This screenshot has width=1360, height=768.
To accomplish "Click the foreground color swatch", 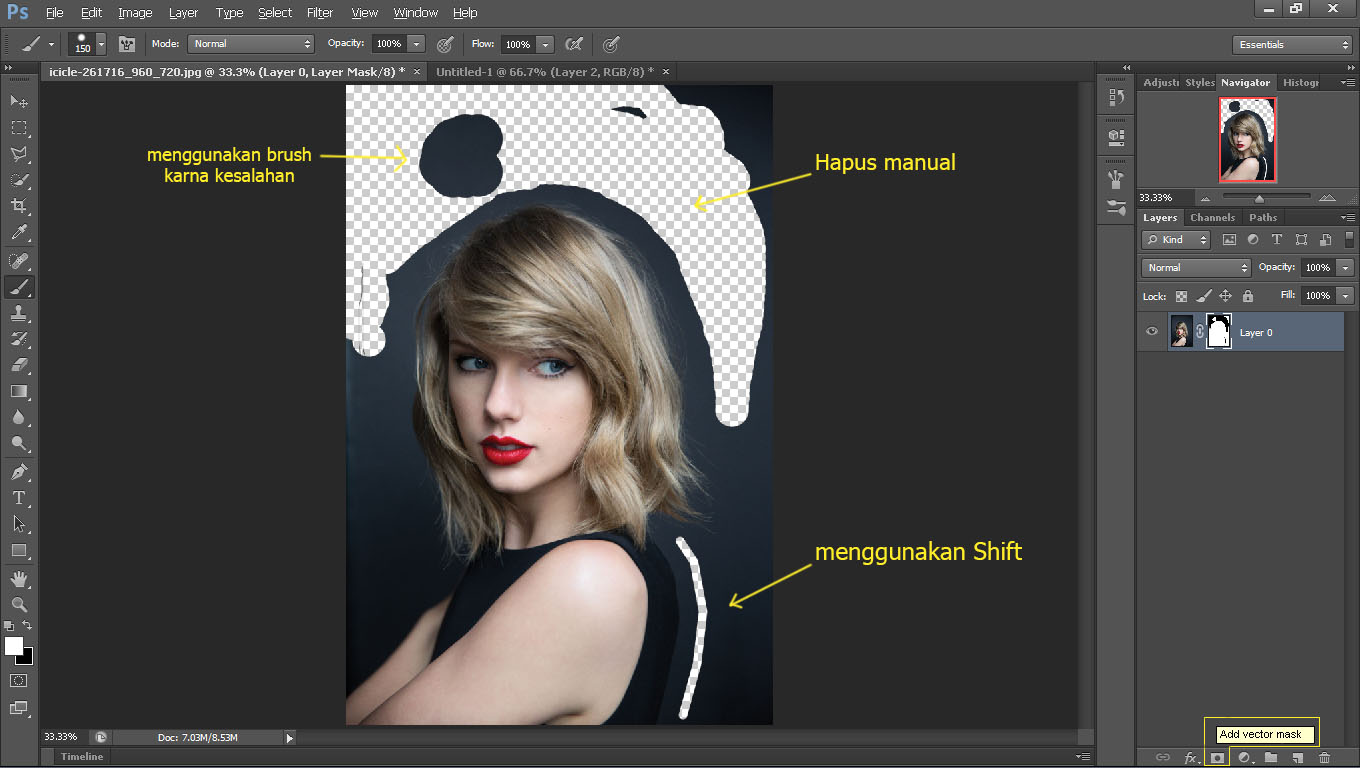I will pyautogui.click(x=14, y=646).
